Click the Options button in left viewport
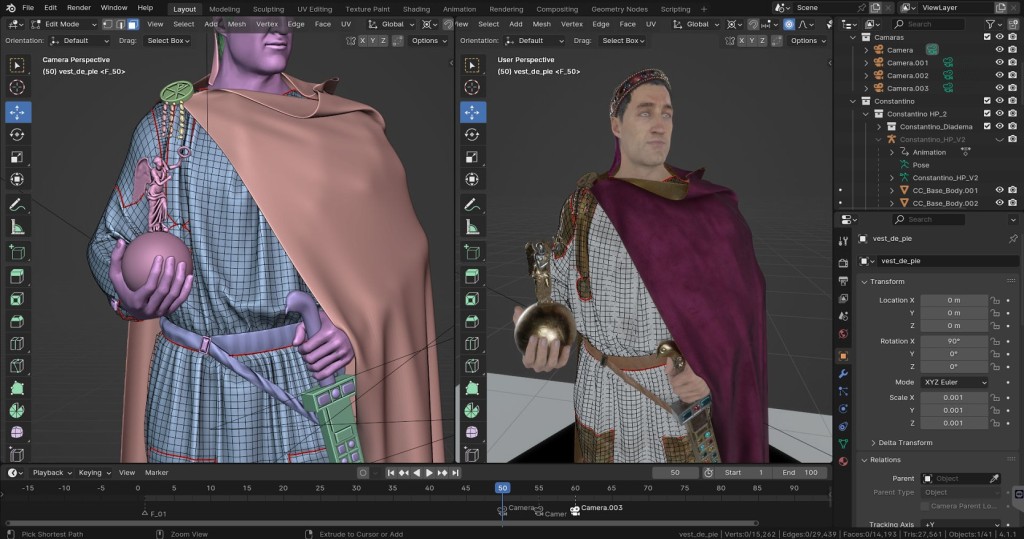Image resolution: width=1024 pixels, height=539 pixels. point(428,41)
